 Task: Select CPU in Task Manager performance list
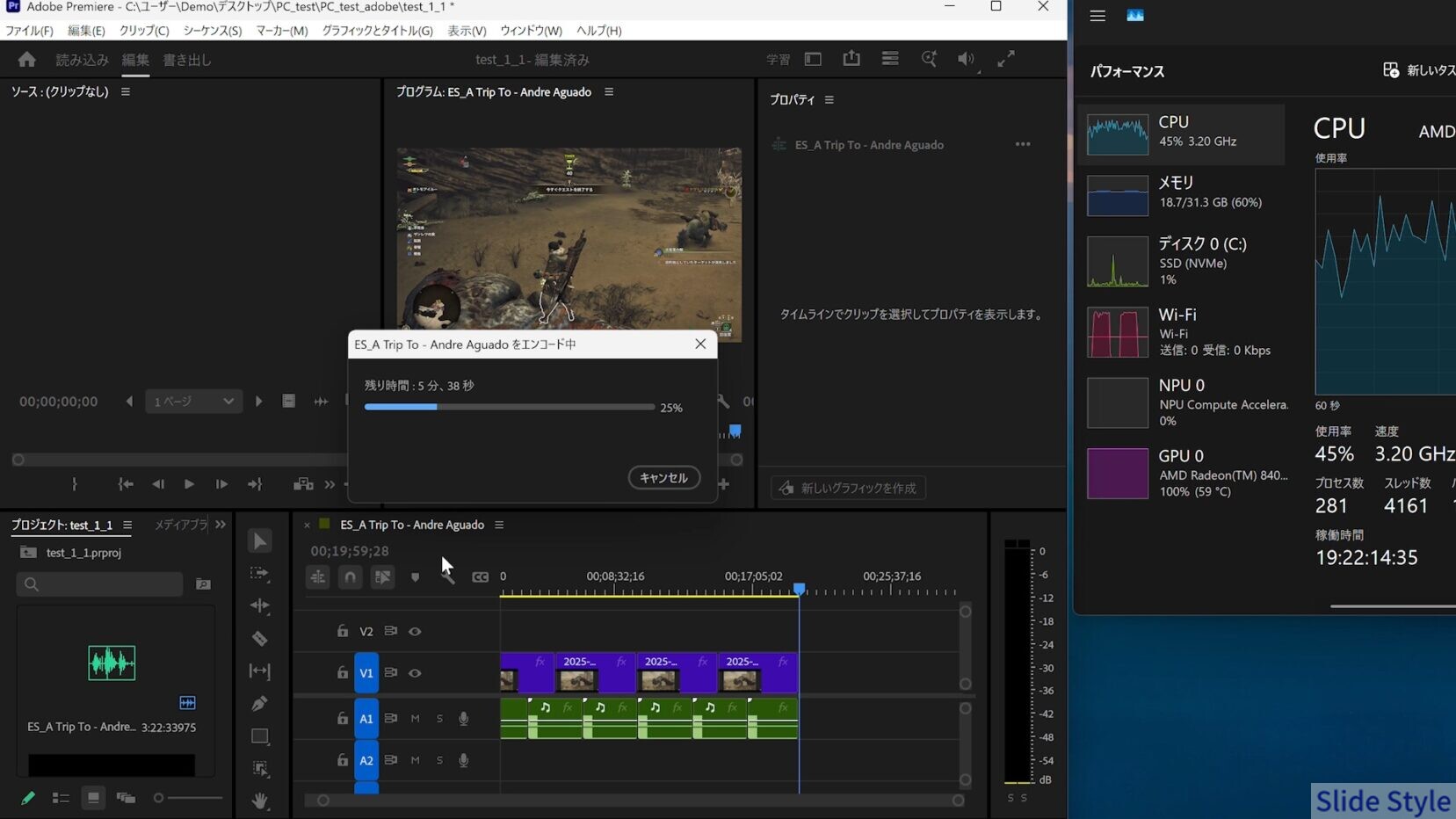1182,134
